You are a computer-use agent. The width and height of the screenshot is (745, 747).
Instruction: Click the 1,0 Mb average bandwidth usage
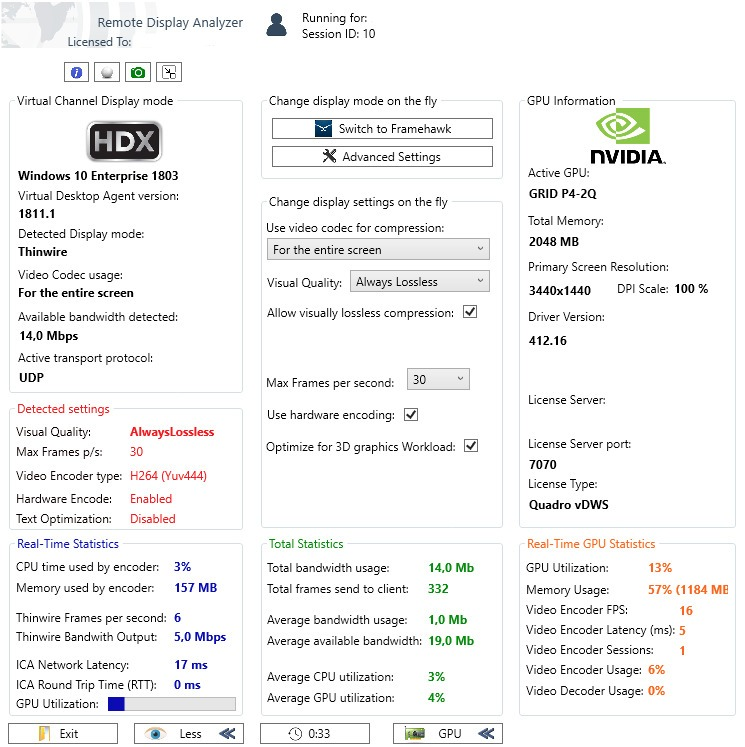pyautogui.click(x=448, y=619)
